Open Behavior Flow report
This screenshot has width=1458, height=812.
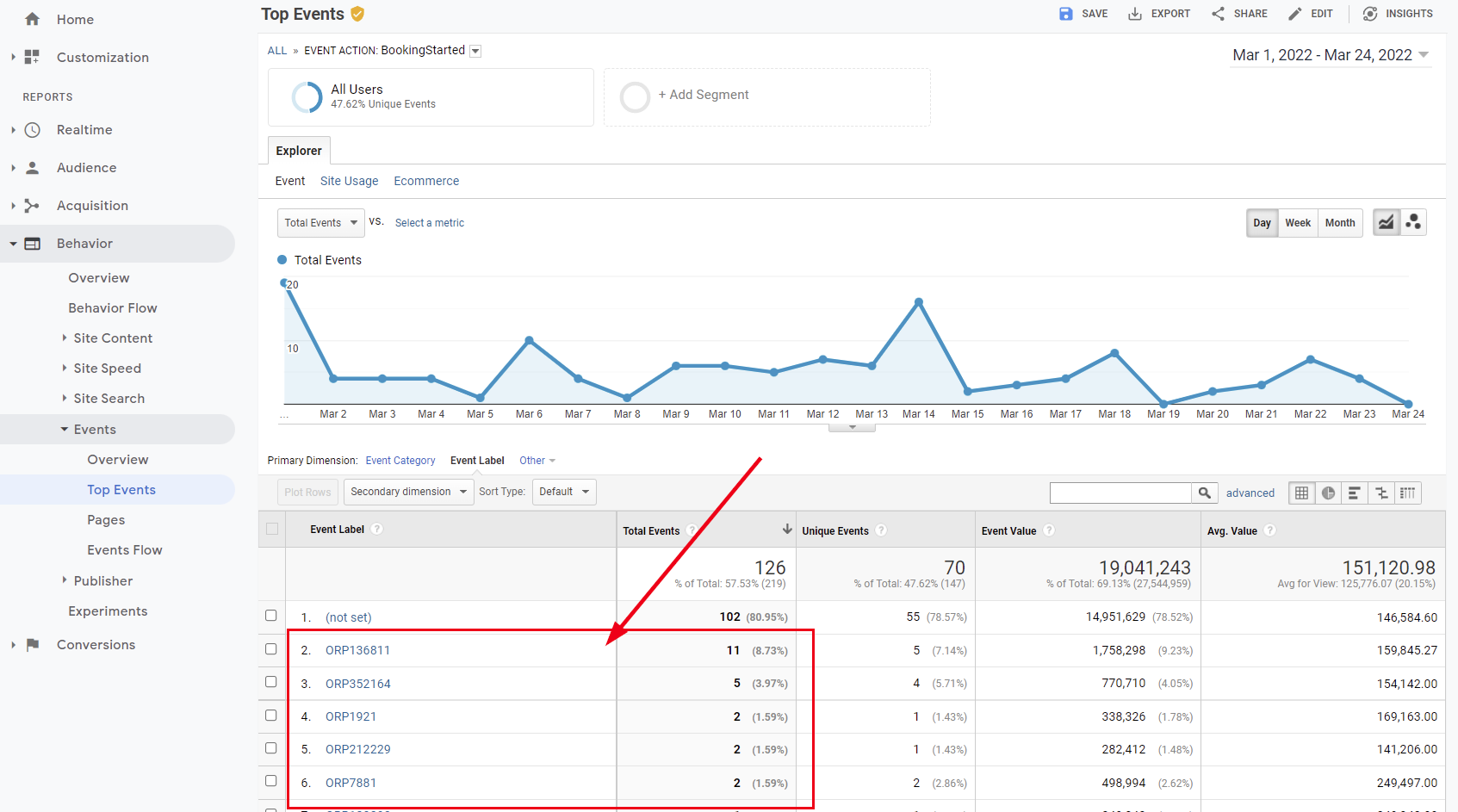coord(113,308)
